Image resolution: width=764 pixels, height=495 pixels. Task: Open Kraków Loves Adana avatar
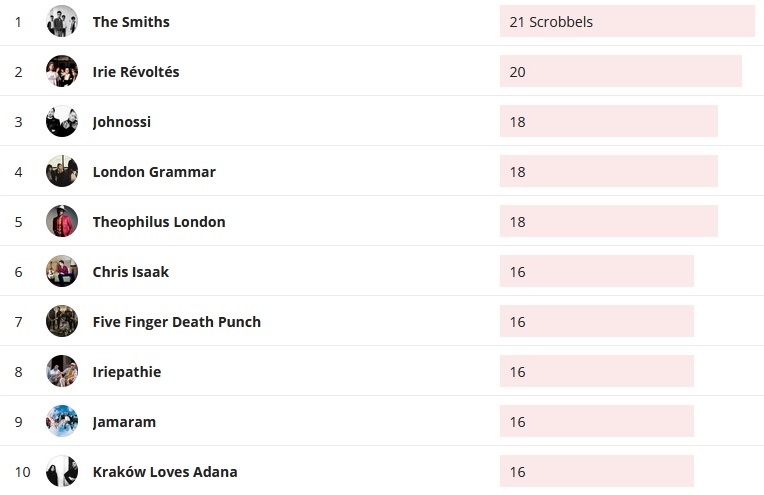click(62, 471)
